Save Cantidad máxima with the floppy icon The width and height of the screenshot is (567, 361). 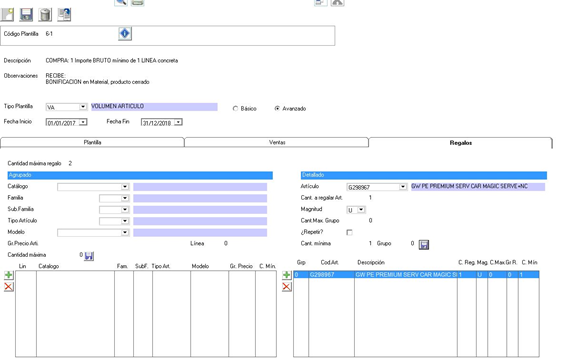pos(89,256)
